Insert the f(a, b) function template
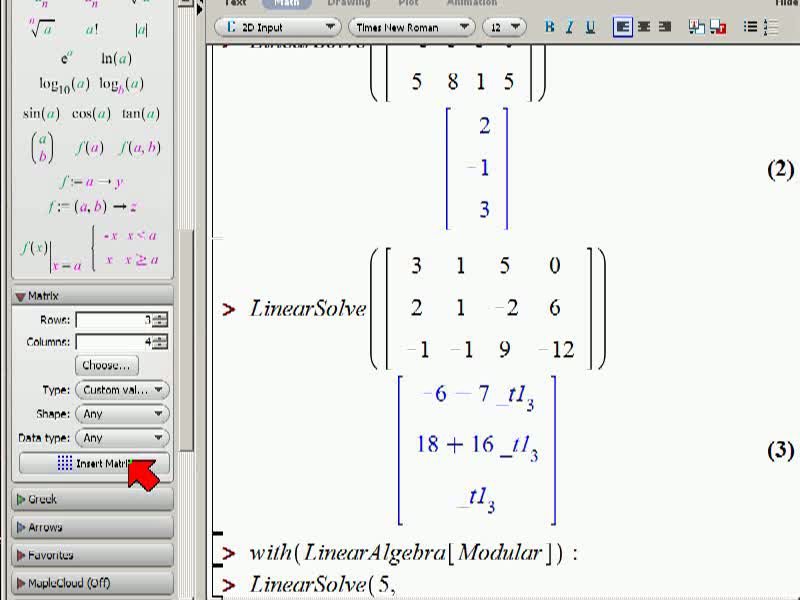The width and height of the screenshot is (800, 600). tap(140, 148)
